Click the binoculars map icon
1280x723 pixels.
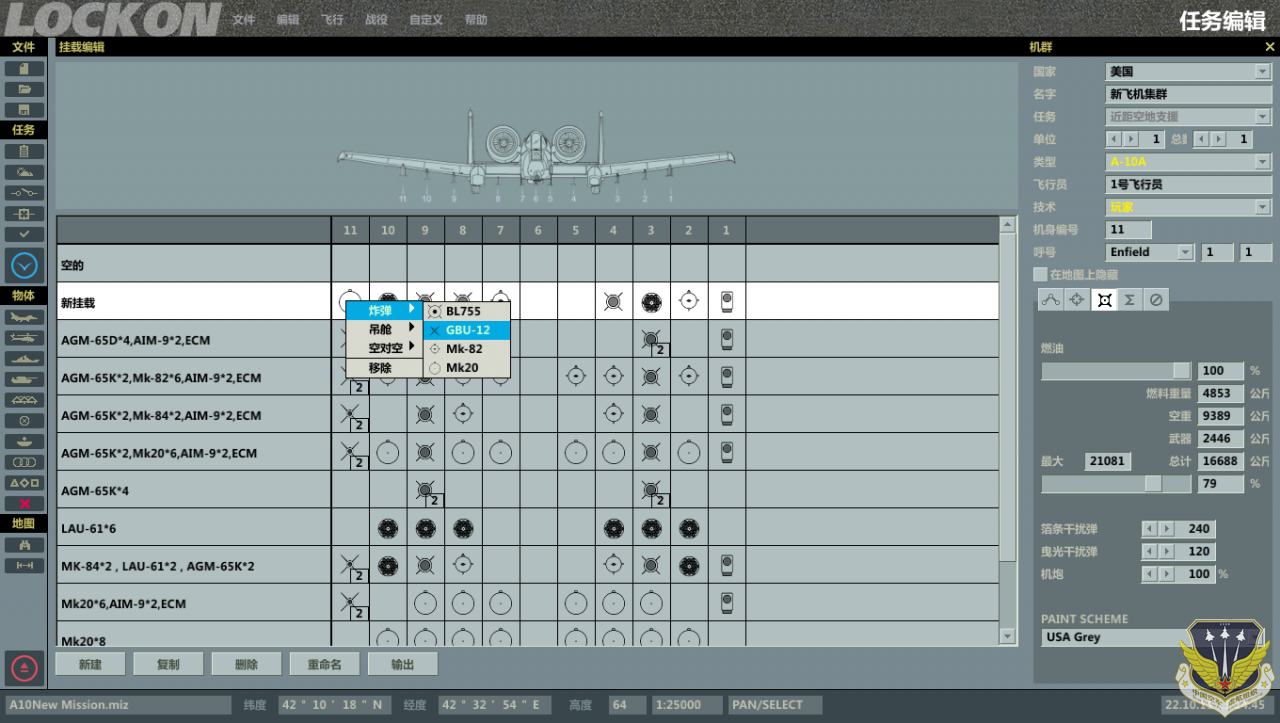coord(24,545)
